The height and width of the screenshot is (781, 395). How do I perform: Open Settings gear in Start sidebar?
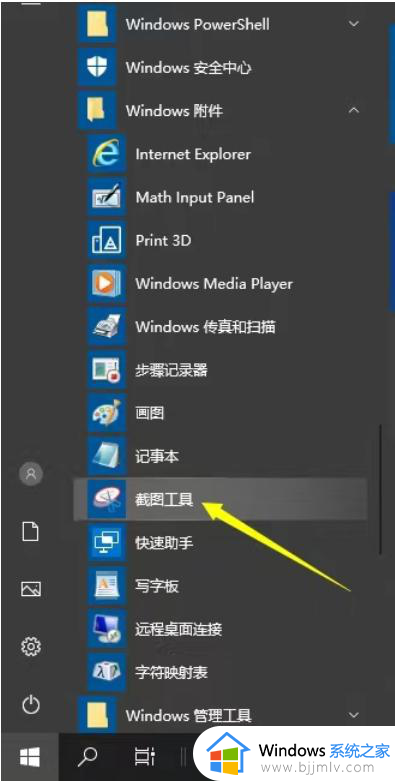(x=31, y=647)
